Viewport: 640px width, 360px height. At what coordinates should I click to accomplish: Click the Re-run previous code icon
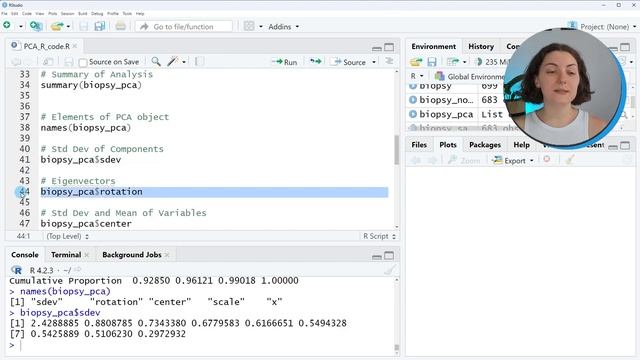coord(315,62)
